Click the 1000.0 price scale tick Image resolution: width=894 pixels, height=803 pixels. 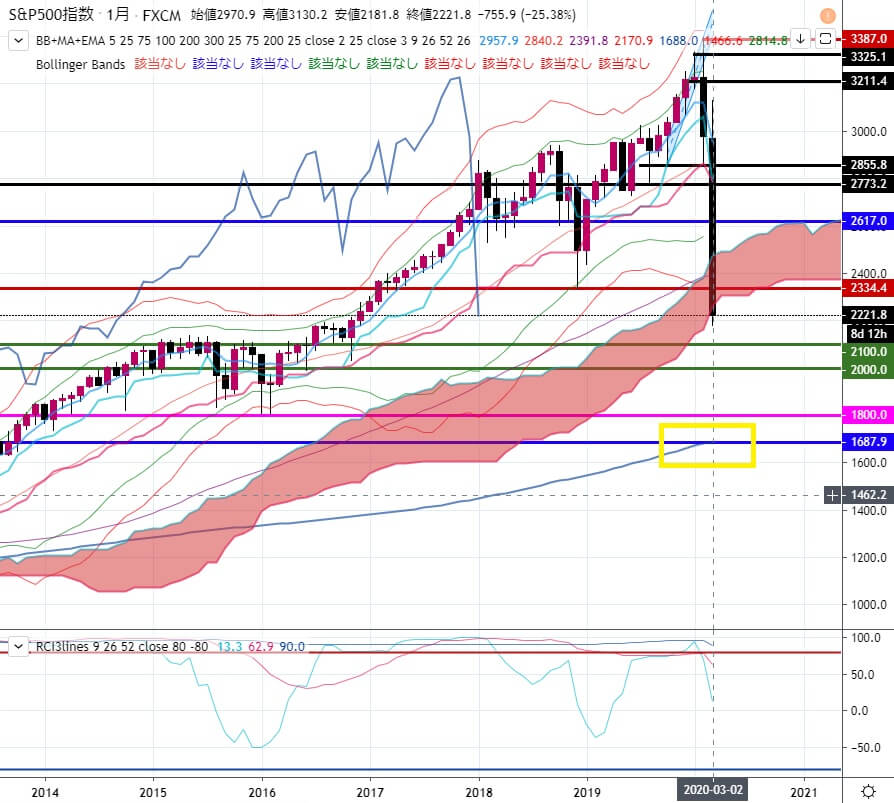(868, 605)
